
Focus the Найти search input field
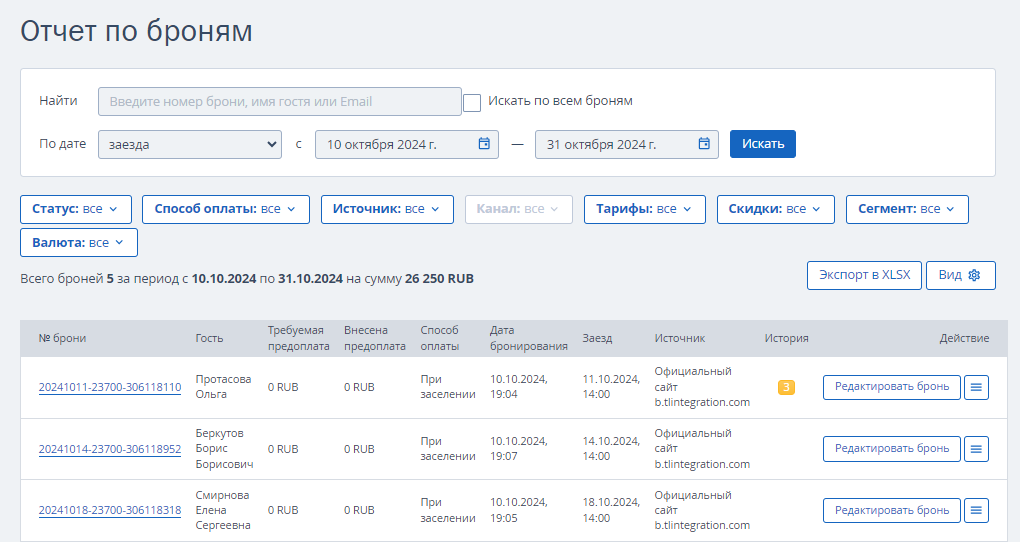(280, 102)
